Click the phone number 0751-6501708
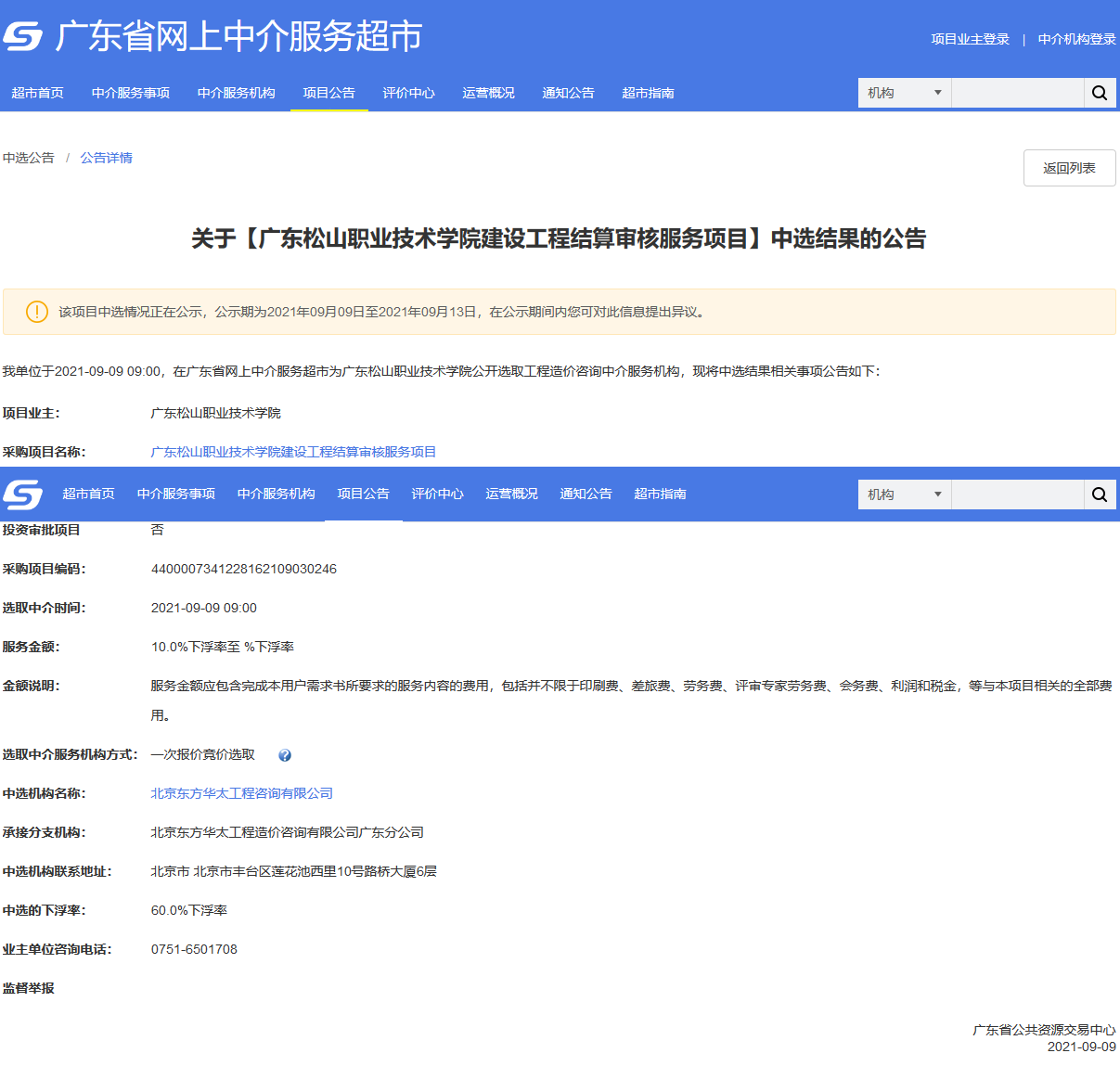This screenshot has height=1079, width=1120. tap(194, 949)
